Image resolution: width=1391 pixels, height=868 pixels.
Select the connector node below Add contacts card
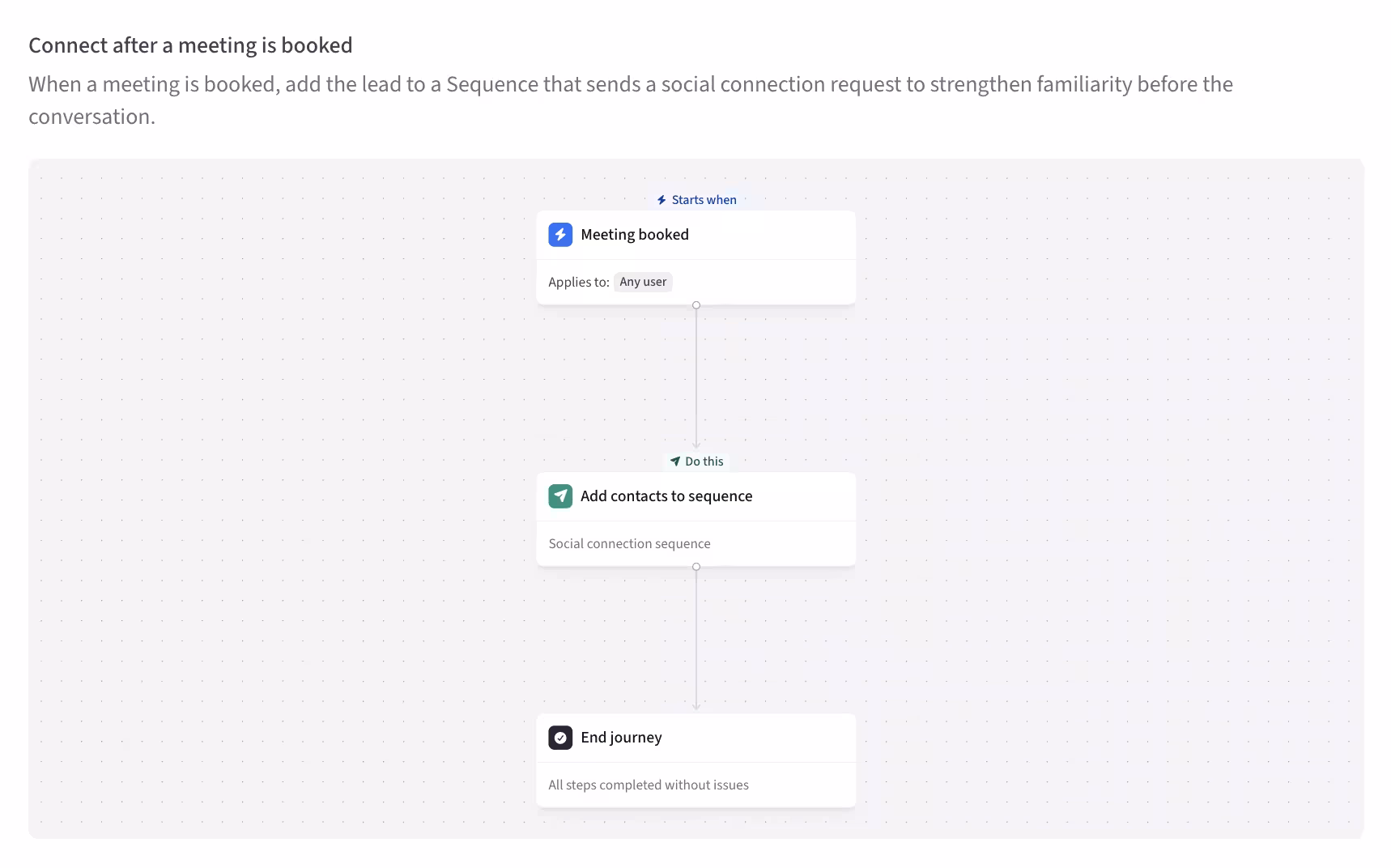click(696, 567)
